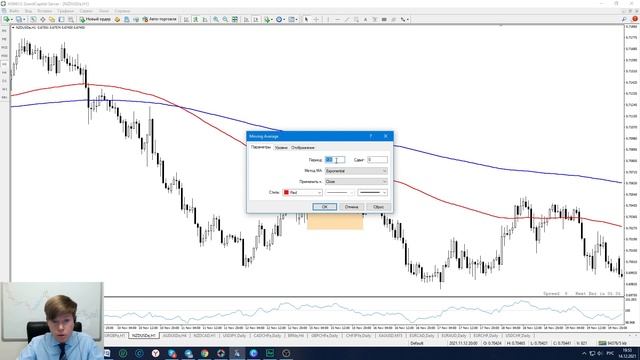Open the New Chart toolbar icon
This screenshot has width=640, height=360.
click(7, 19)
